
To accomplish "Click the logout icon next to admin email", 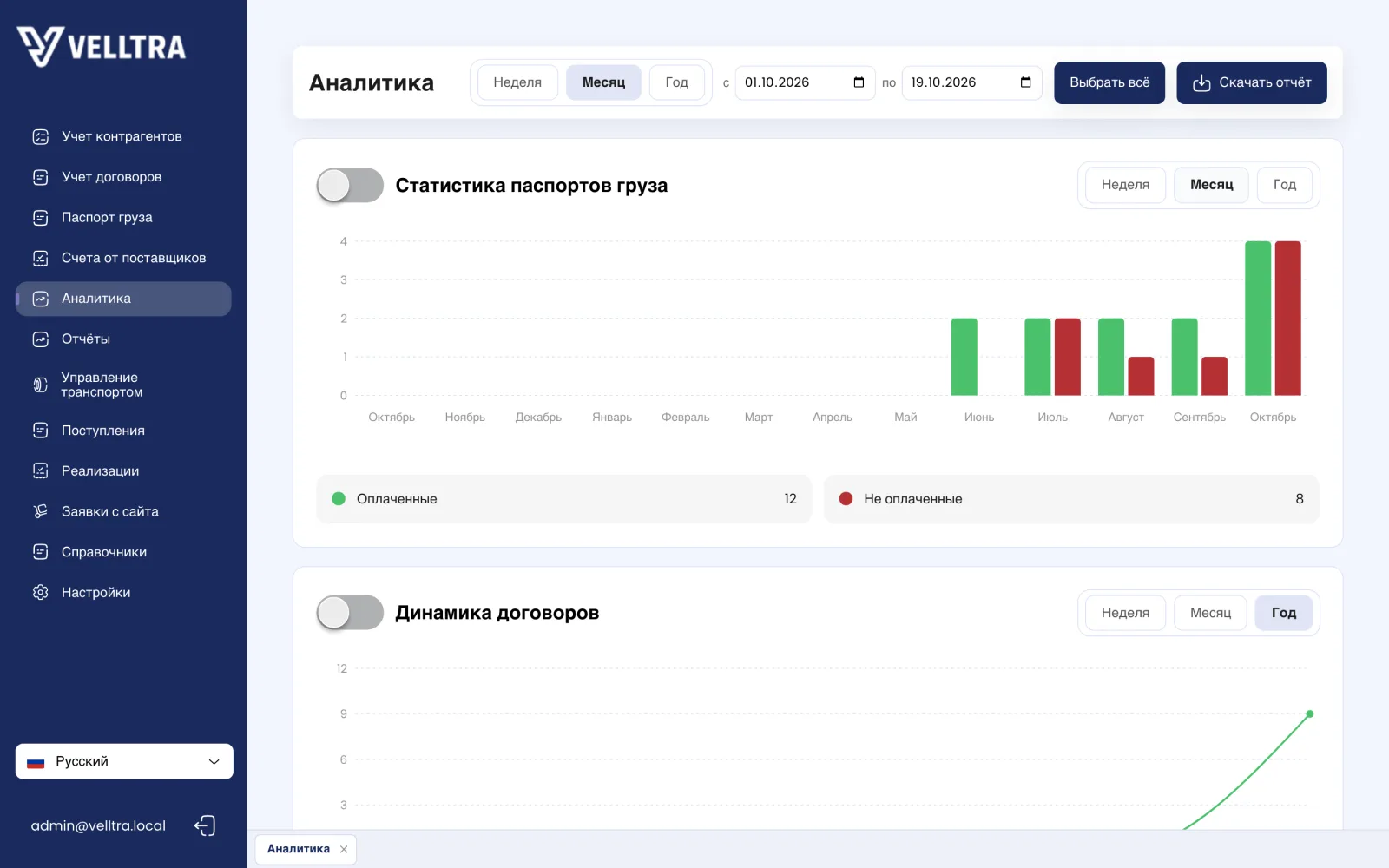I will pos(205,825).
